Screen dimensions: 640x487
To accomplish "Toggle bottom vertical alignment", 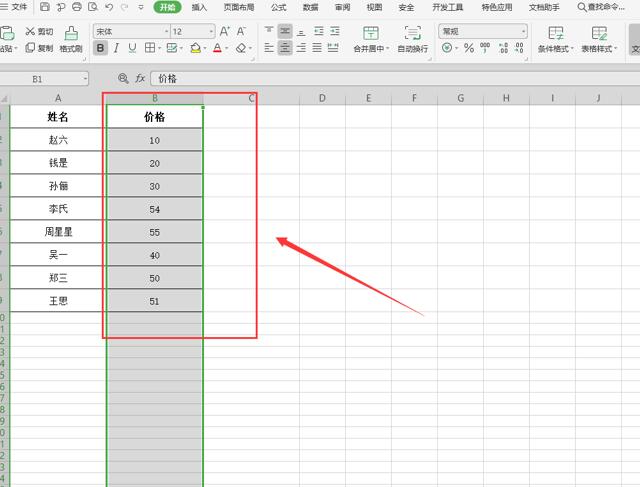I will pos(301,31).
